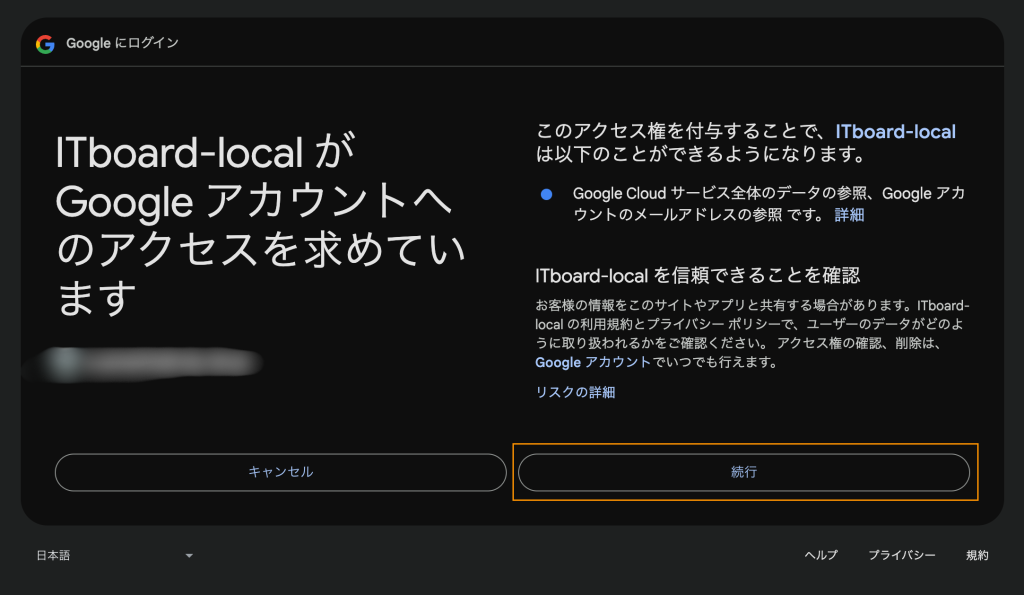This screenshot has width=1024, height=595.
Task: Click the 'このアクセス権を付与することで' intro text
Action: [x=680, y=132]
